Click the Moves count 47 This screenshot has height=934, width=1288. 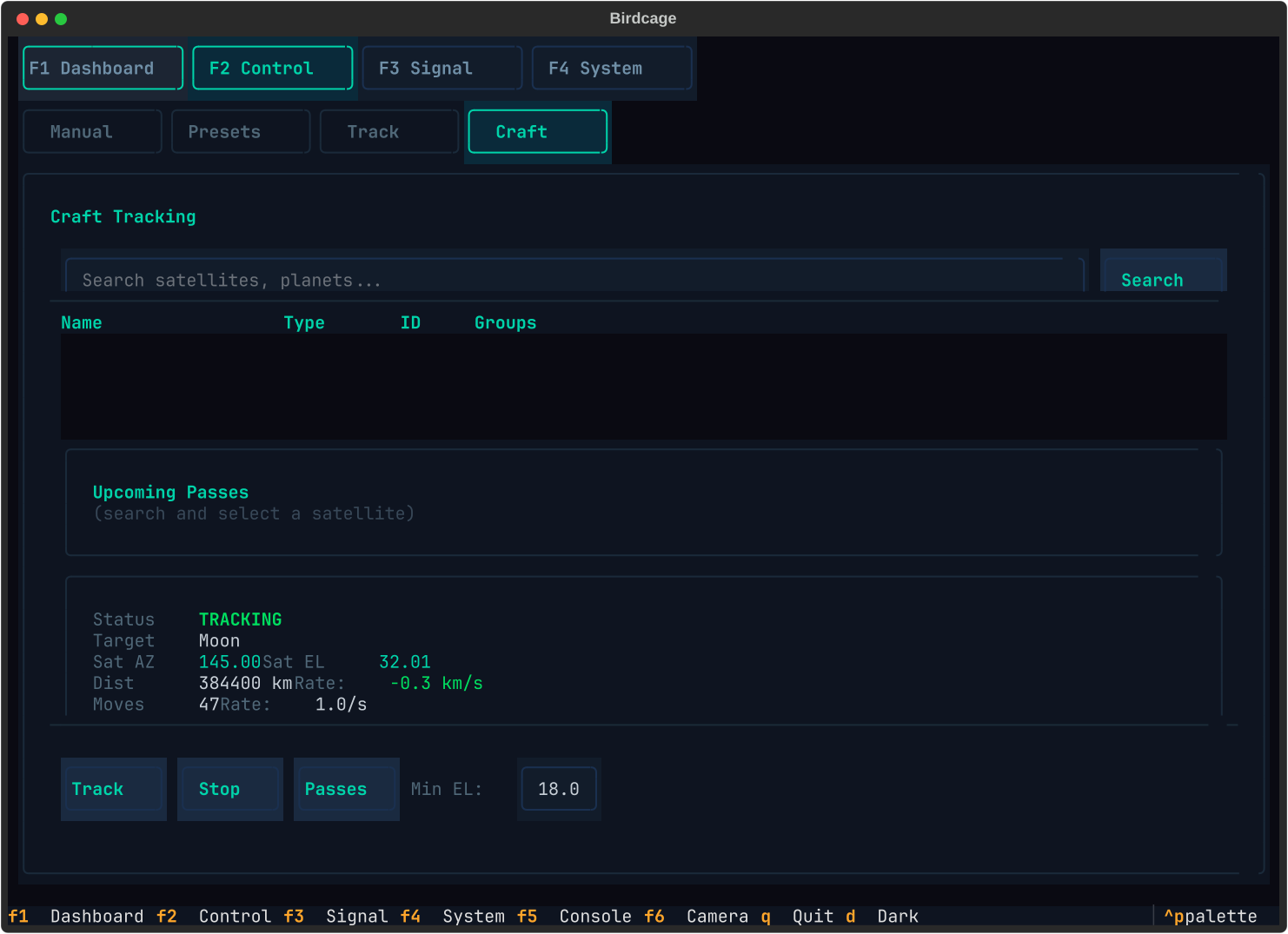[209, 704]
